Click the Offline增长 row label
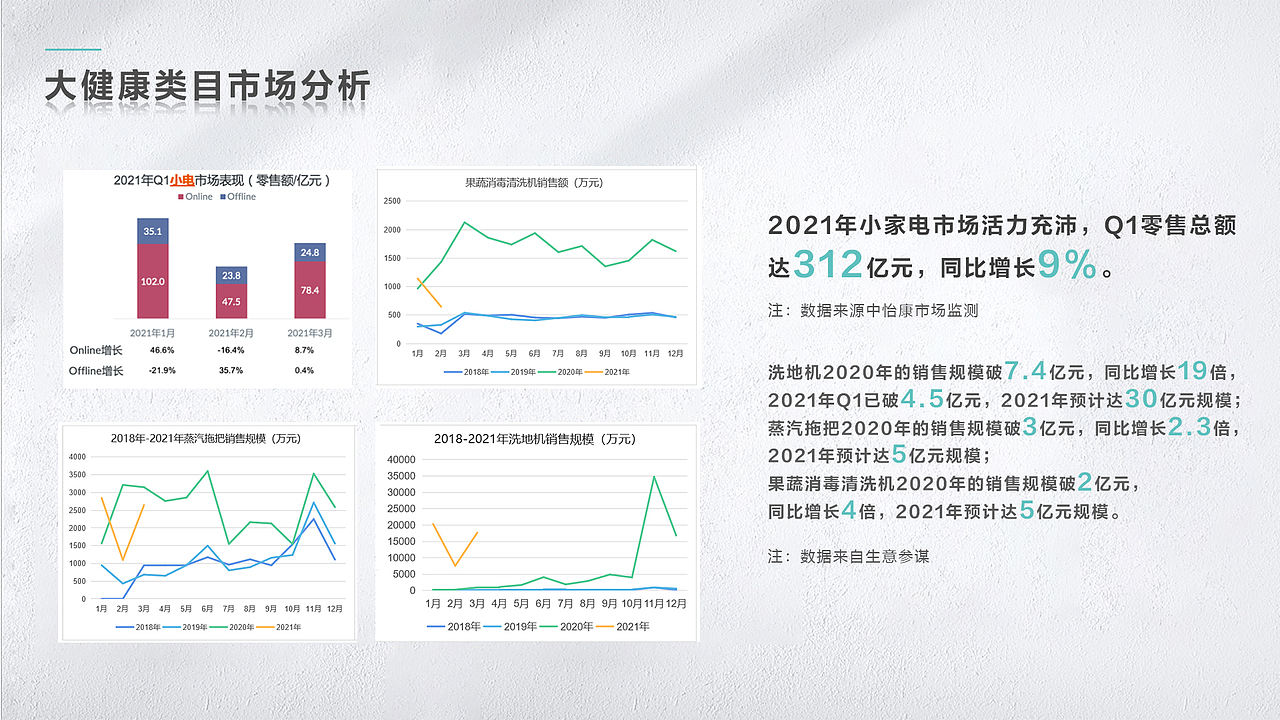The image size is (1280, 720). [96, 371]
